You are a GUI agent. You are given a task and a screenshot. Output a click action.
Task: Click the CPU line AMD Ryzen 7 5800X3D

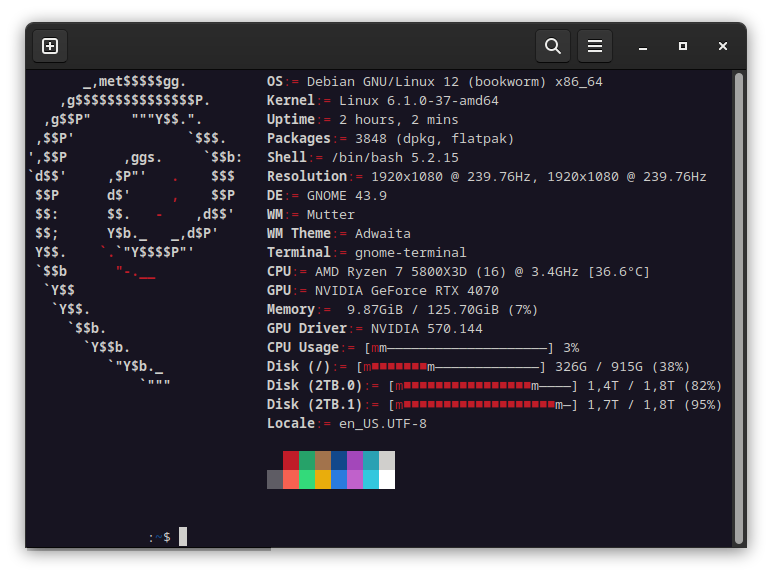[458, 272]
